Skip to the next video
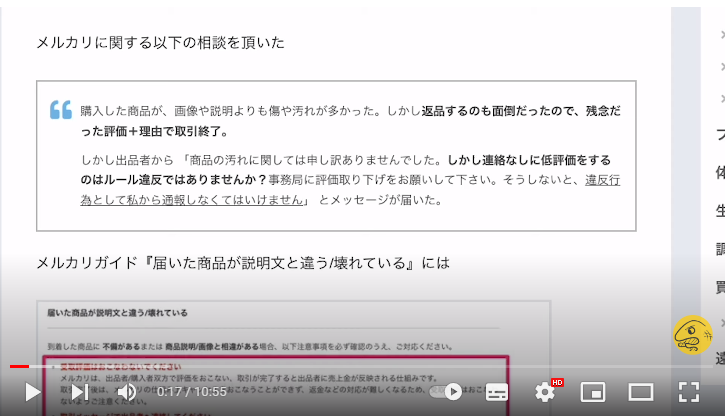 [79, 392]
